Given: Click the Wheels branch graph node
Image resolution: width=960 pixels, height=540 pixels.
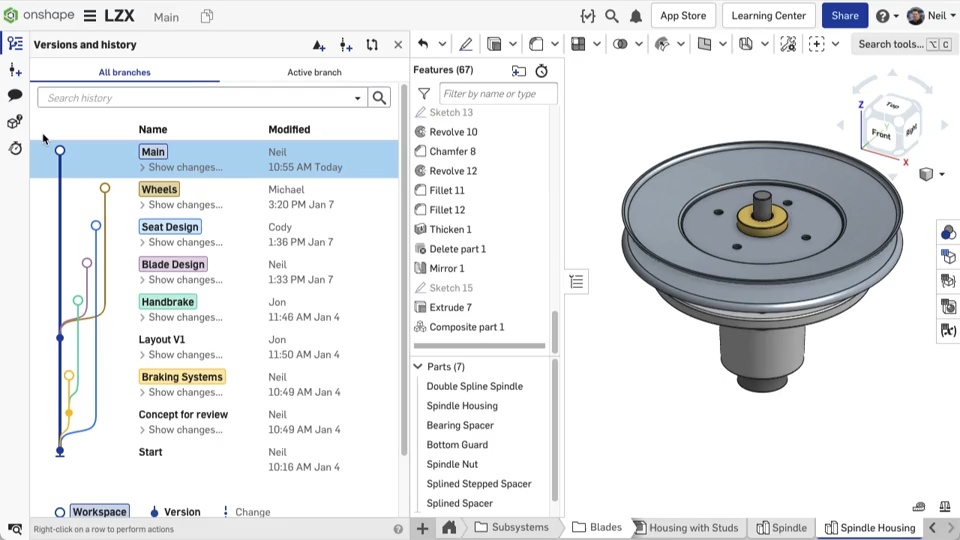Looking at the screenshot, I should pyautogui.click(x=105, y=188).
